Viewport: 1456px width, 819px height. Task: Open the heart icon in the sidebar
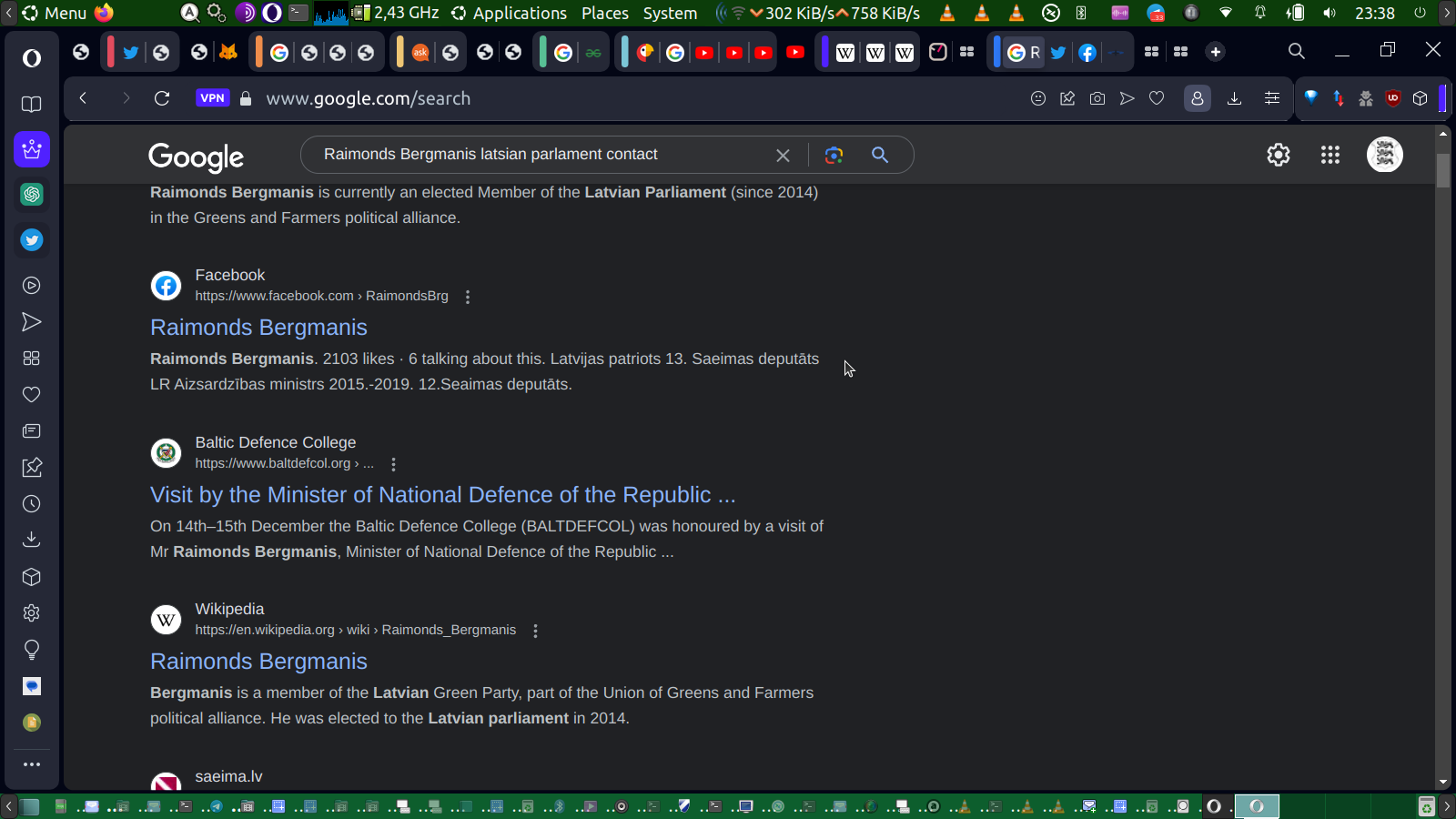pos(32,395)
